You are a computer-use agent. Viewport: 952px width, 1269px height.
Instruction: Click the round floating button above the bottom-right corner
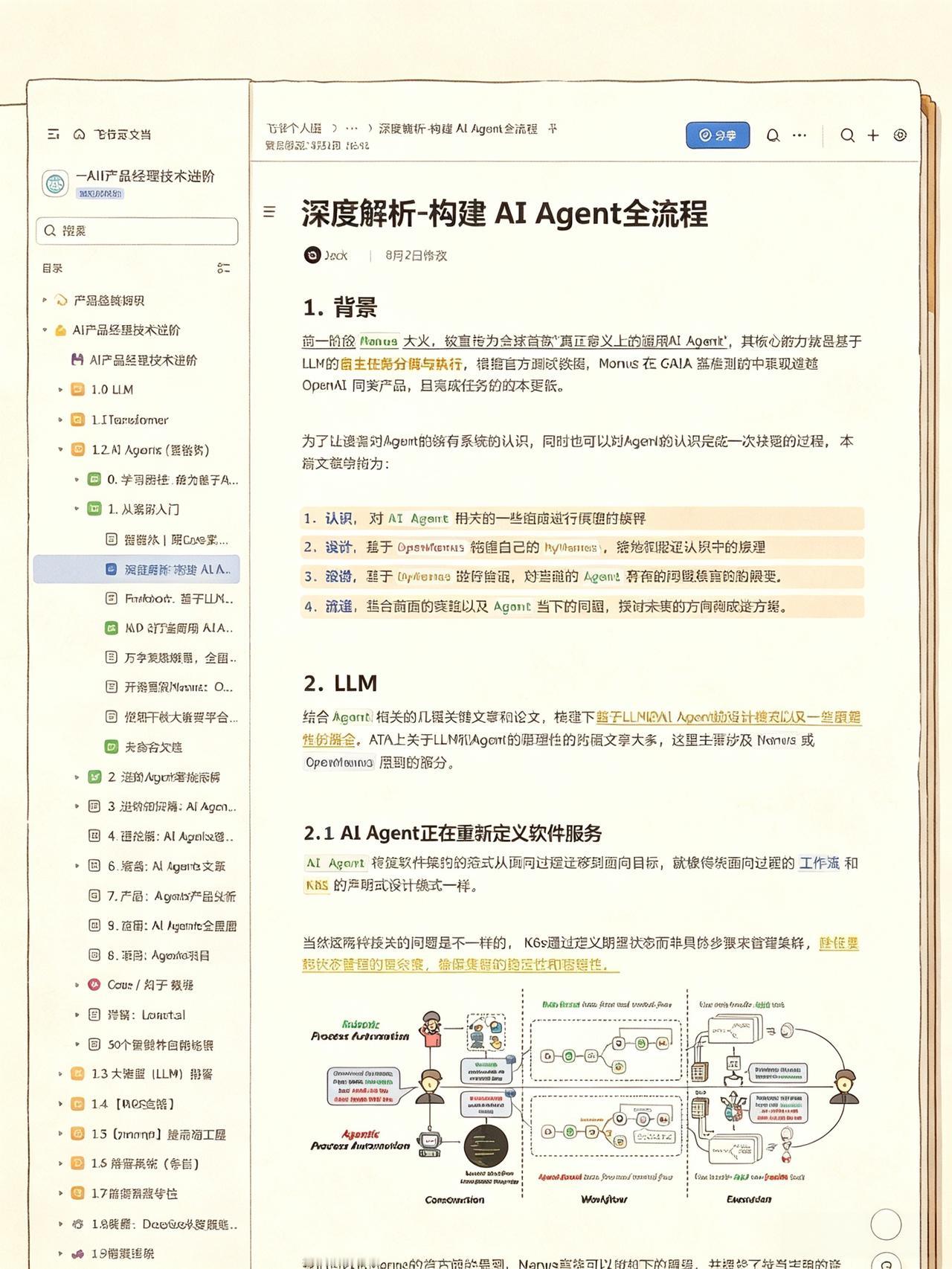[886, 1224]
